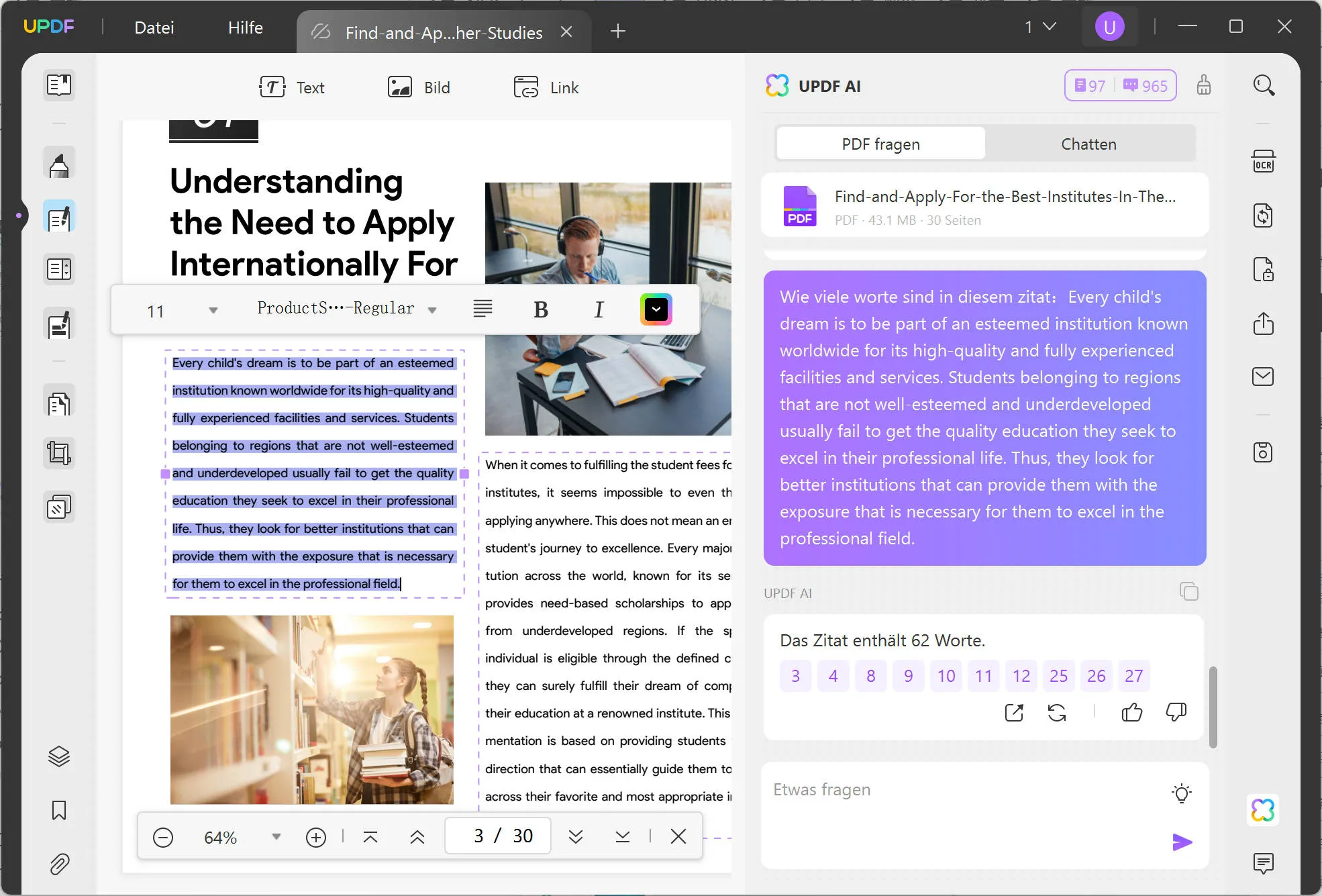Toggle italic formatting for selected text

[x=599, y=309]
